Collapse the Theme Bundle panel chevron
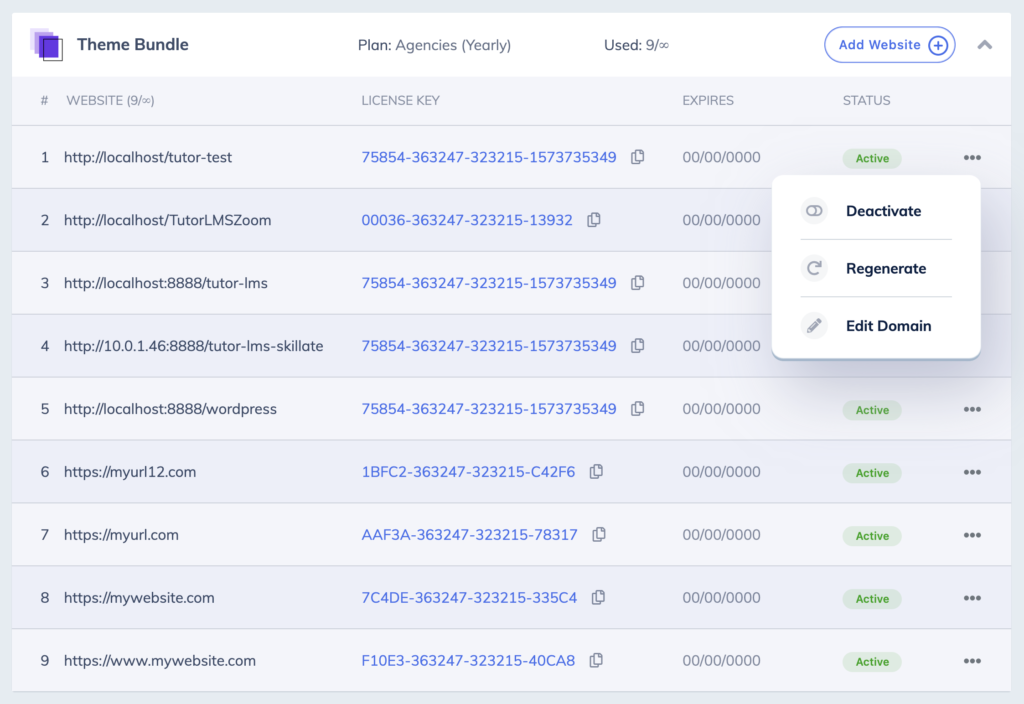Screen dimensions: 1024x704 pyautogui.click(x=984, y=45)
